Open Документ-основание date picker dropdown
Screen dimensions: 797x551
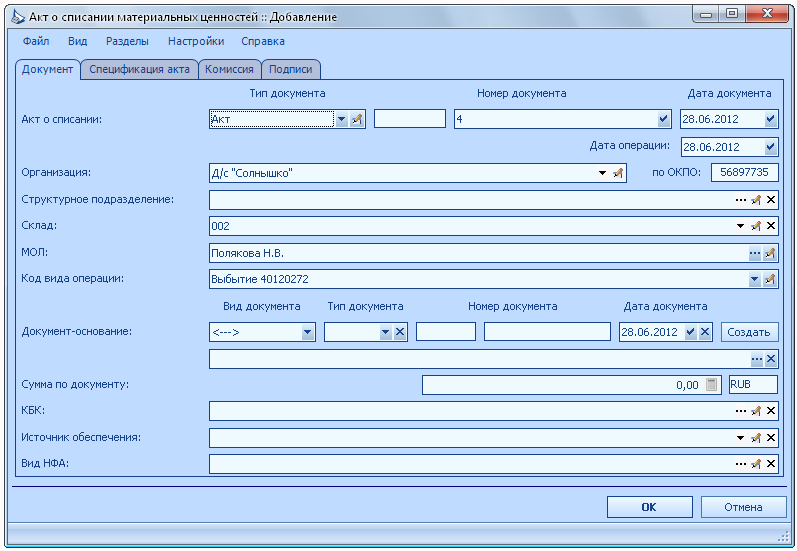(690, 332)
